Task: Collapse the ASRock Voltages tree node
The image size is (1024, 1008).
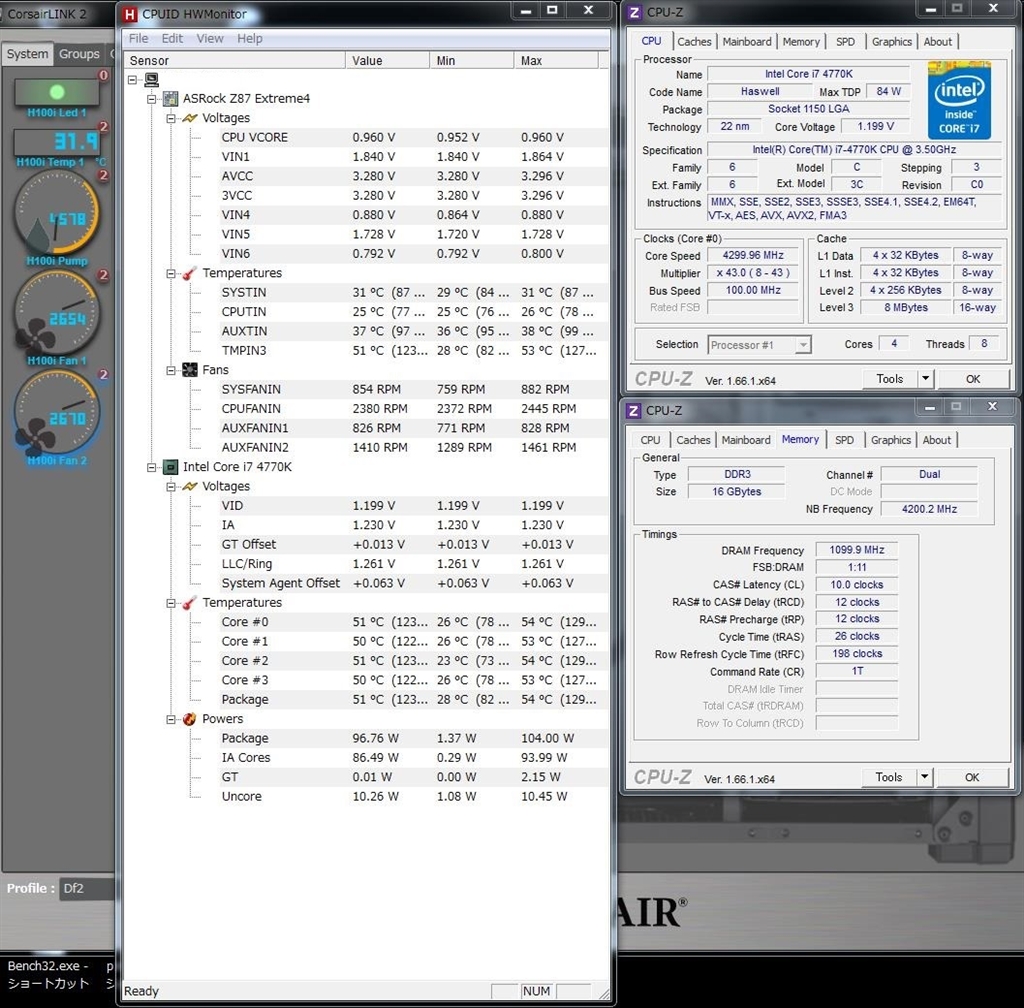Action: tap(170, 118)
